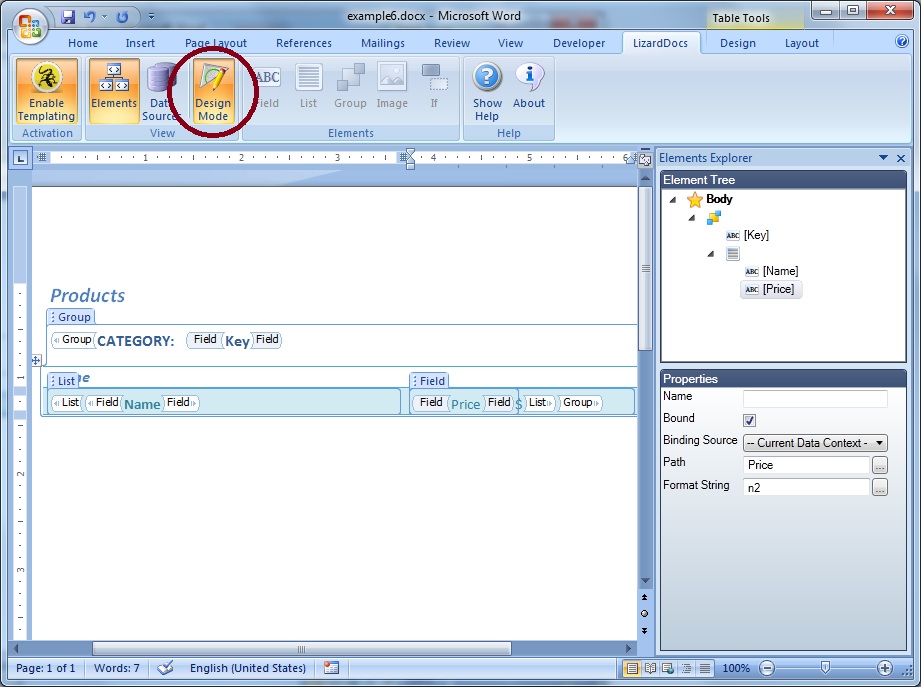Select browse object circle button

644,614
